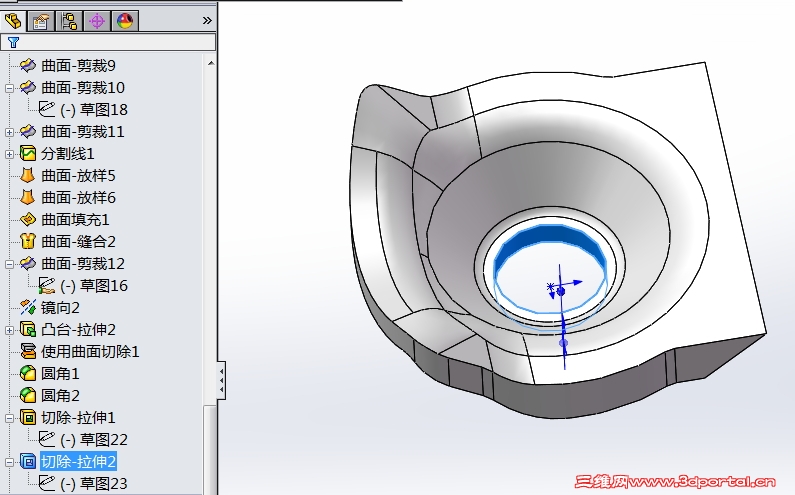Select the 凸台-拉伸2 label
Screen dimensions: 795x495
79,330
